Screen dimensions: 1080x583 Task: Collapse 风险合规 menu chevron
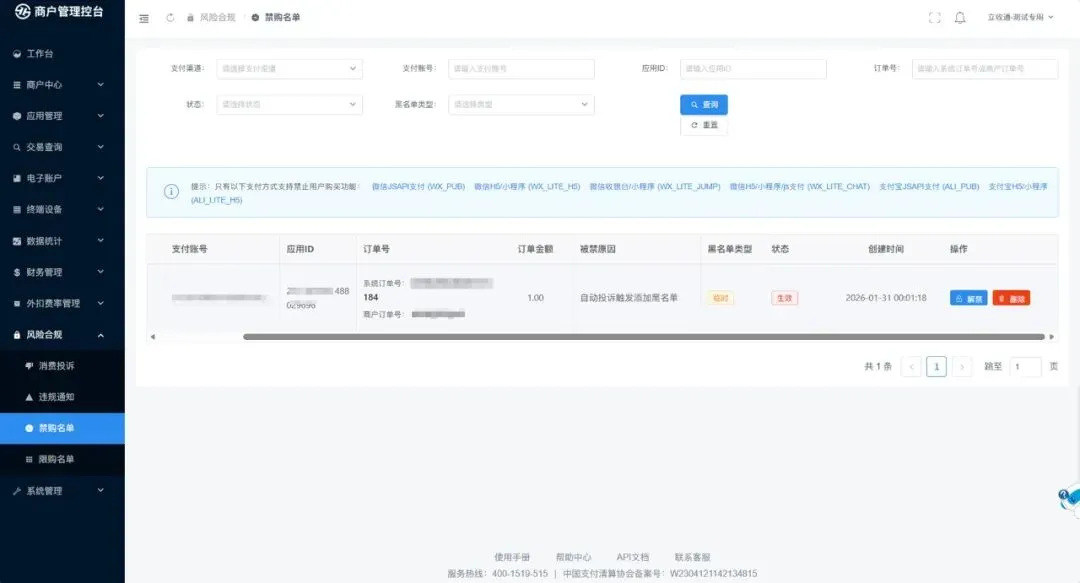101,335
